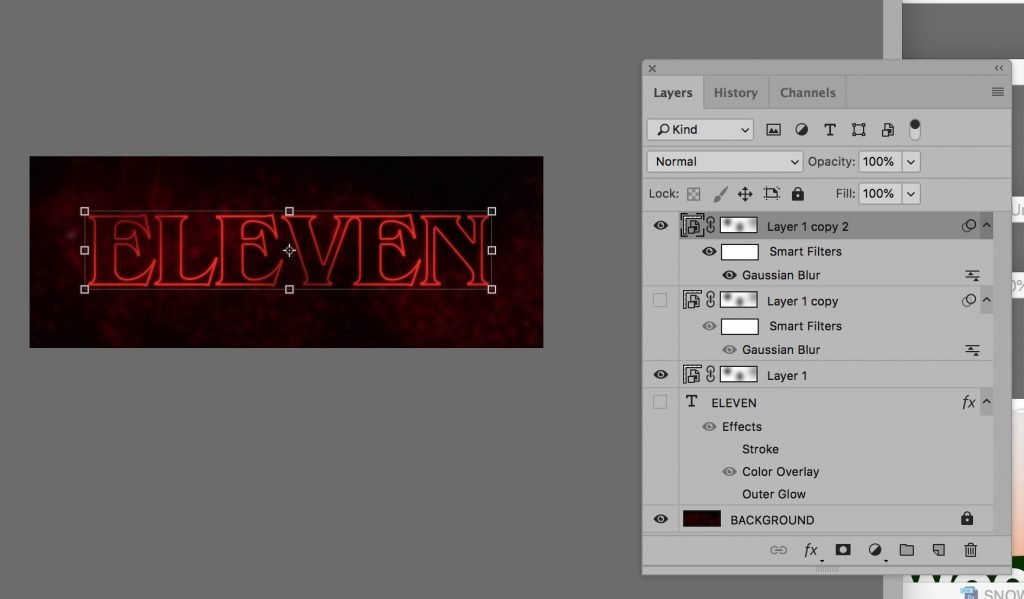Create new fill or adjustment layer
Screen dimensions: 1024x599
pos(875,550)
